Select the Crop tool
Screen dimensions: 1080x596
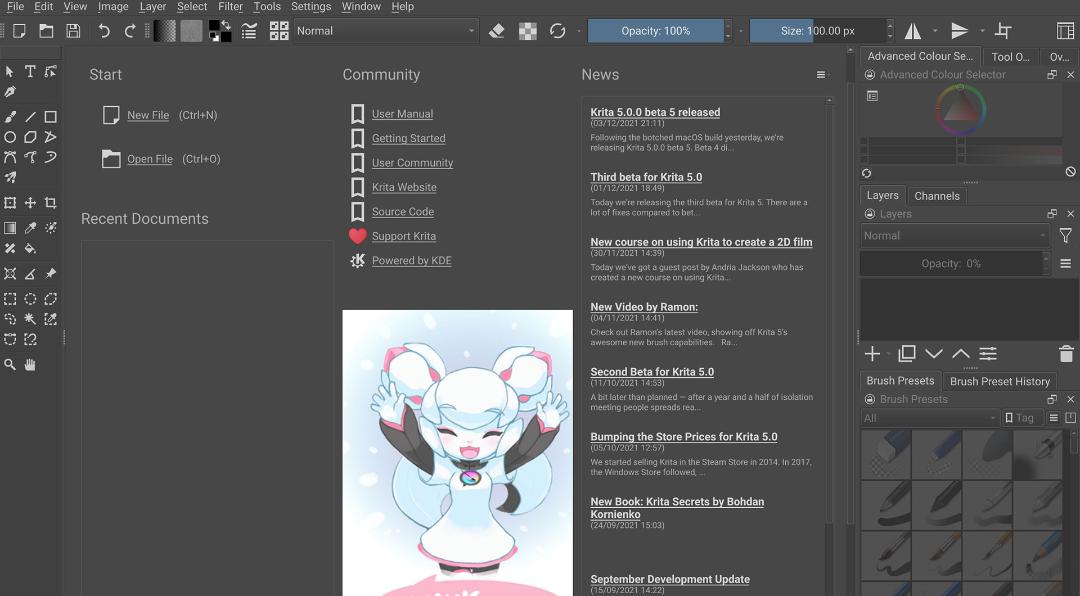click(50, 203)
